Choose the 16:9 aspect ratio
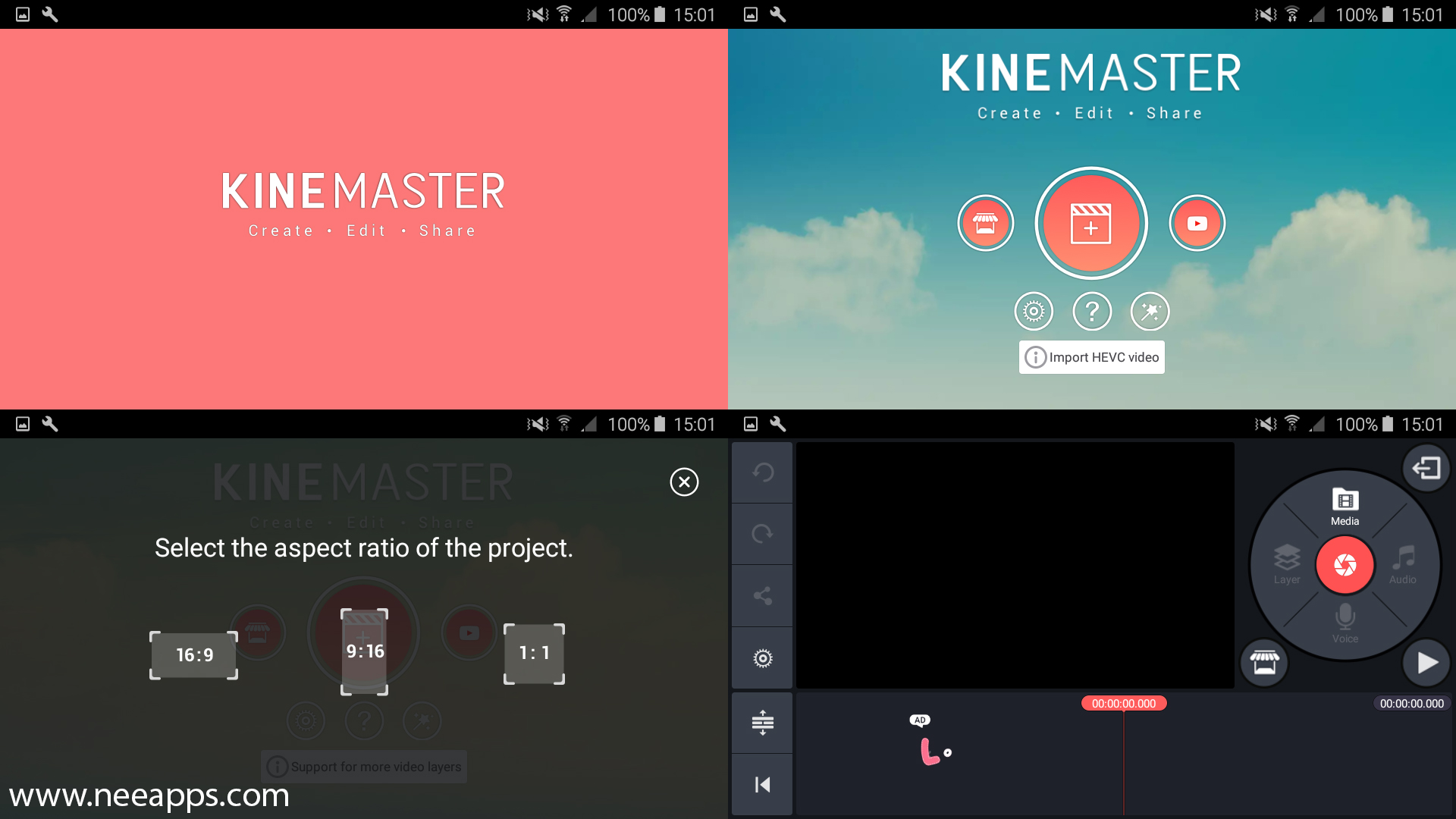Image resolution: width=1456 pixels, height=819 pixels. [x=194, y=655]
